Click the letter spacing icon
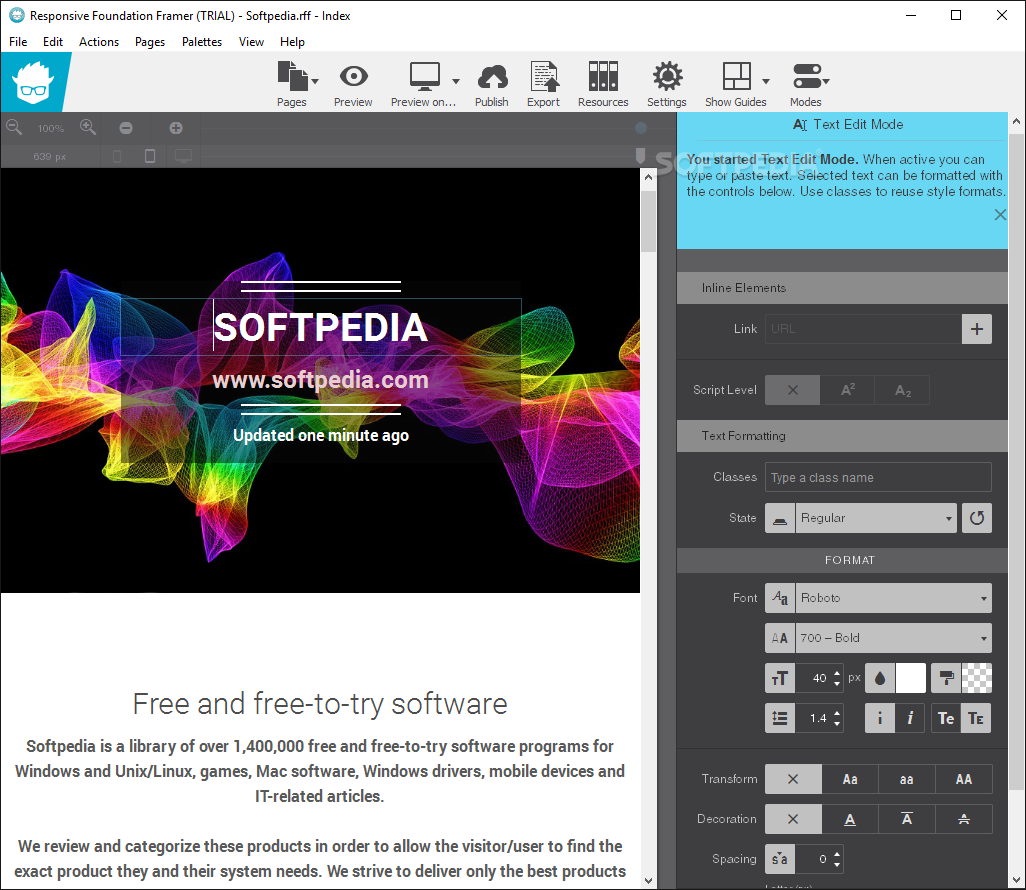This screenshot has width=1026, height=890. point(780,859)
